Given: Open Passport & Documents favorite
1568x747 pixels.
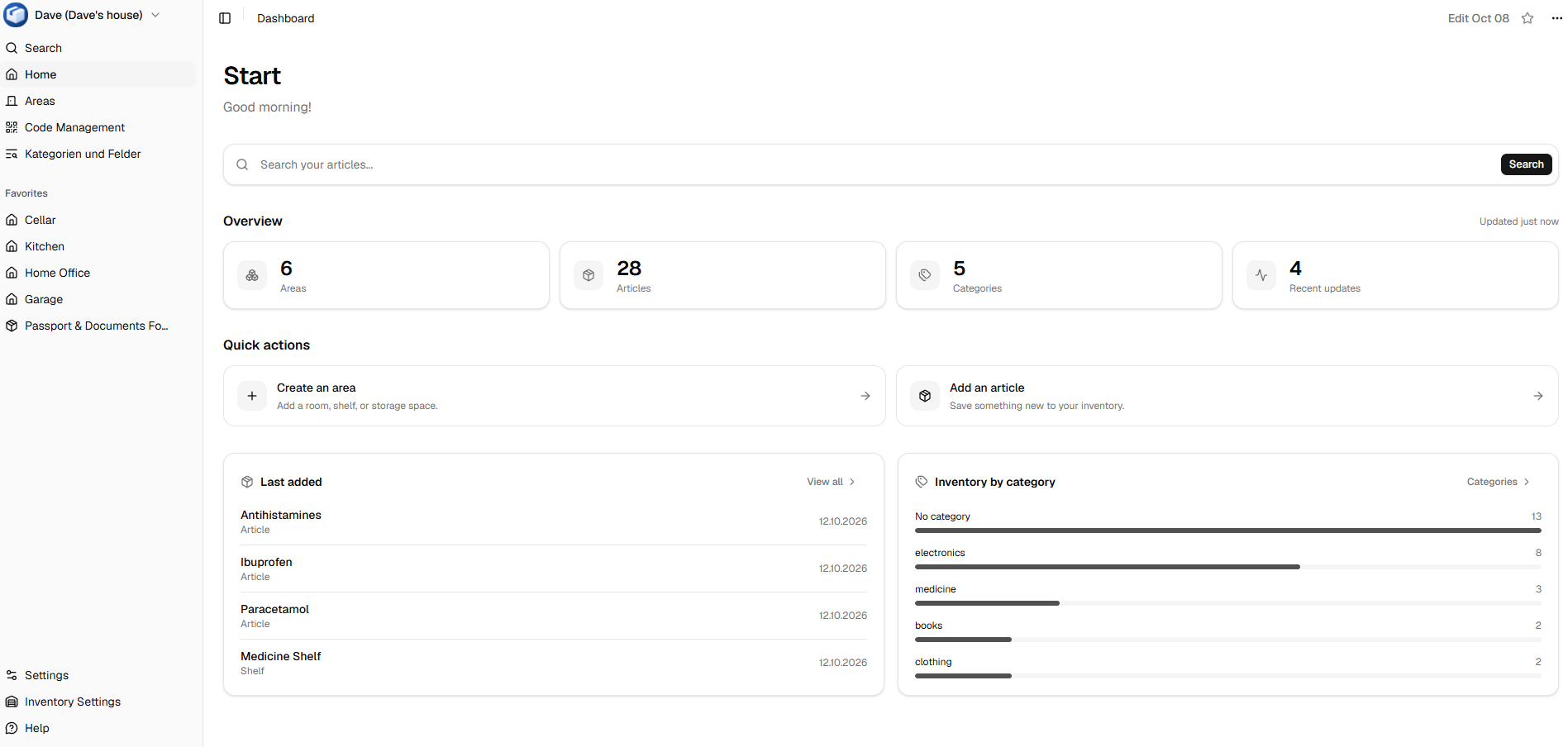Looking at the screenshot, I should tap(99, 326).
